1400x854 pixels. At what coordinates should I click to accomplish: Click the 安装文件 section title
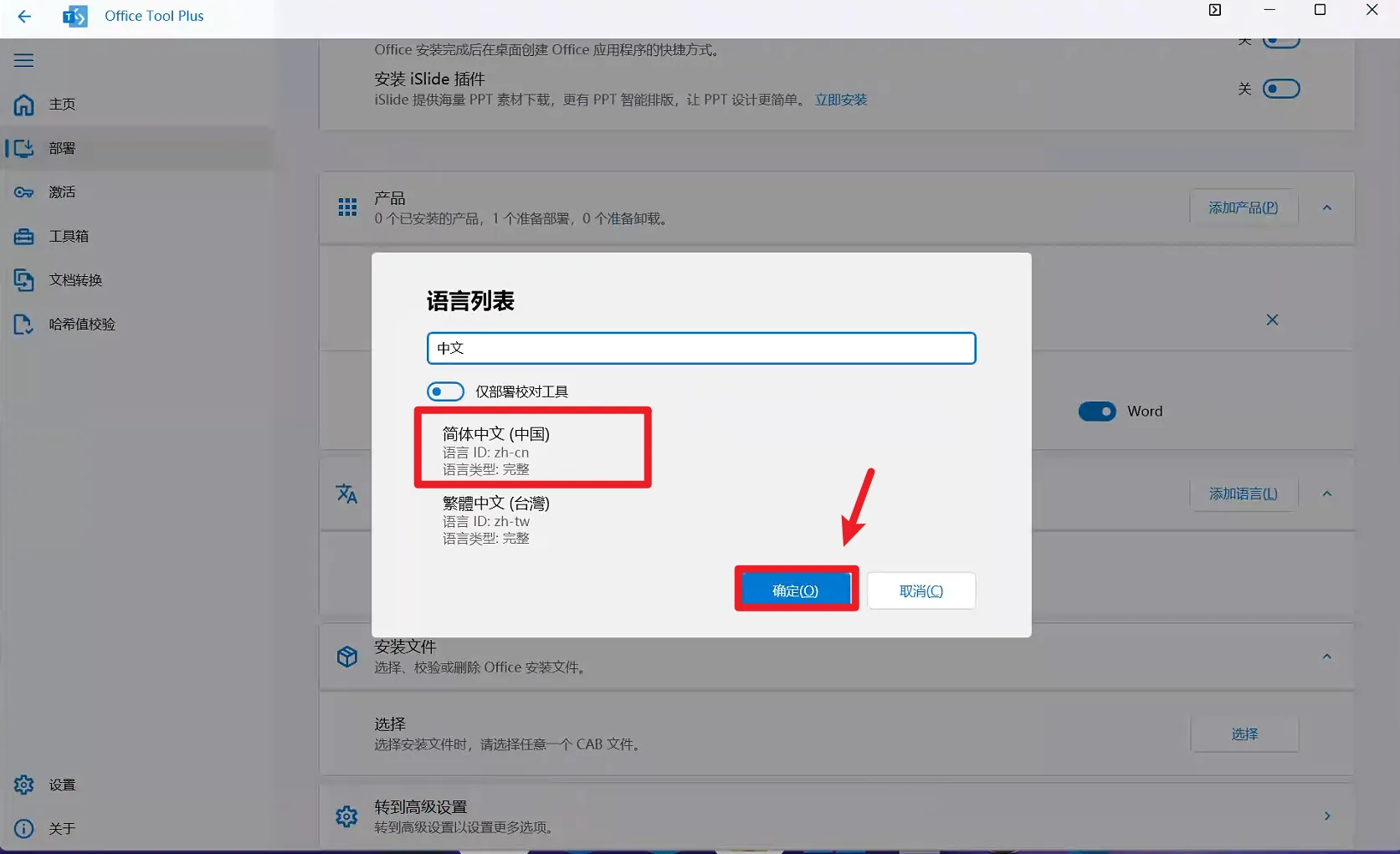point(405,647)
